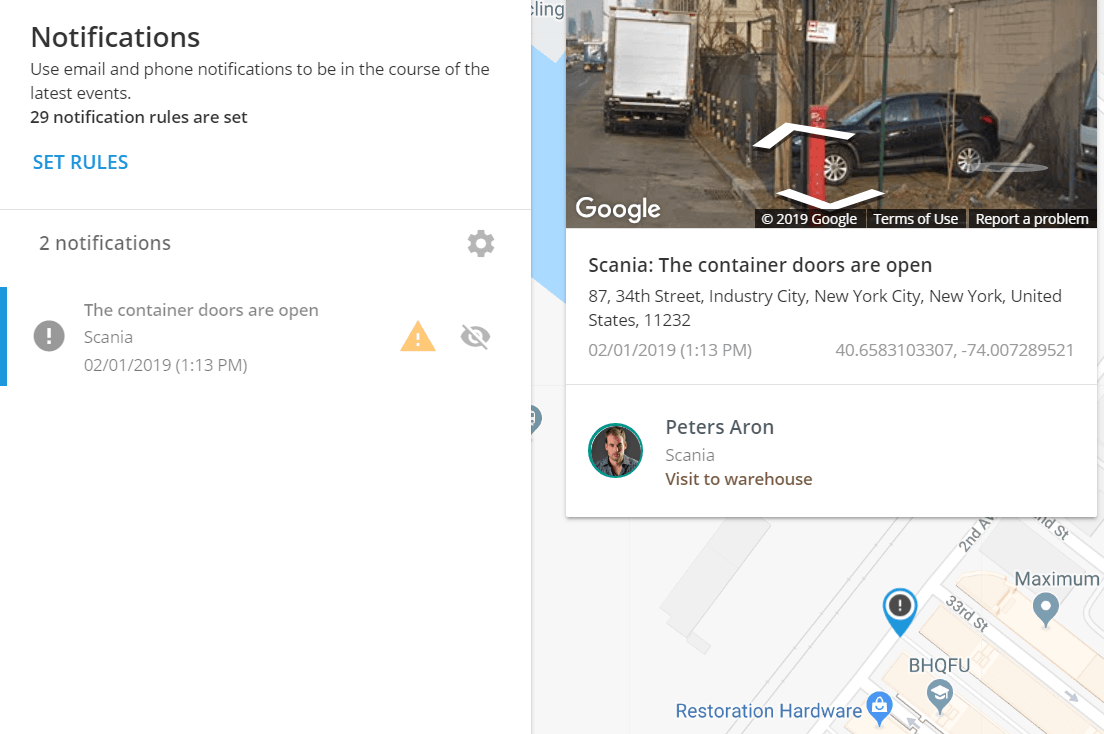Image resolution: width=1104 pixels, height=734 pixels.
Task: Hide the Scania notification with eye icon
Action: [475, 337]
